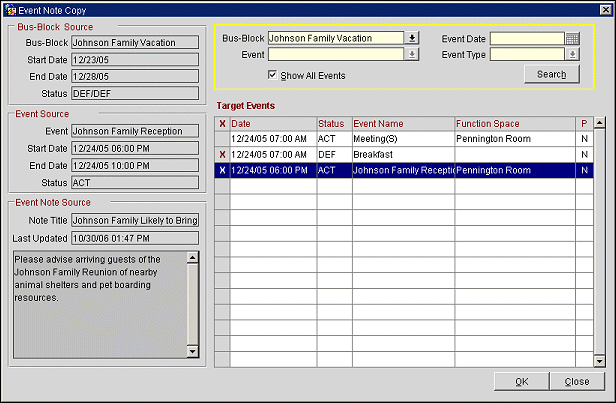Expand the Event dropdown arrow
Viewport: 616px width, 403px height.
click(411, 55)
